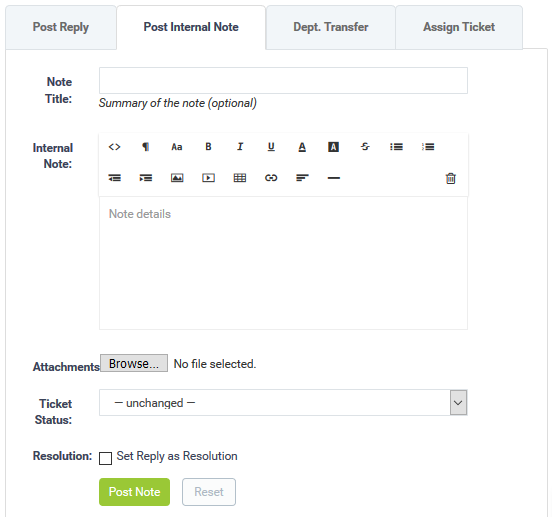The height and width of the screenshot is (517, 552).
Task: Insert a table in editor
Action: point(240,178)
